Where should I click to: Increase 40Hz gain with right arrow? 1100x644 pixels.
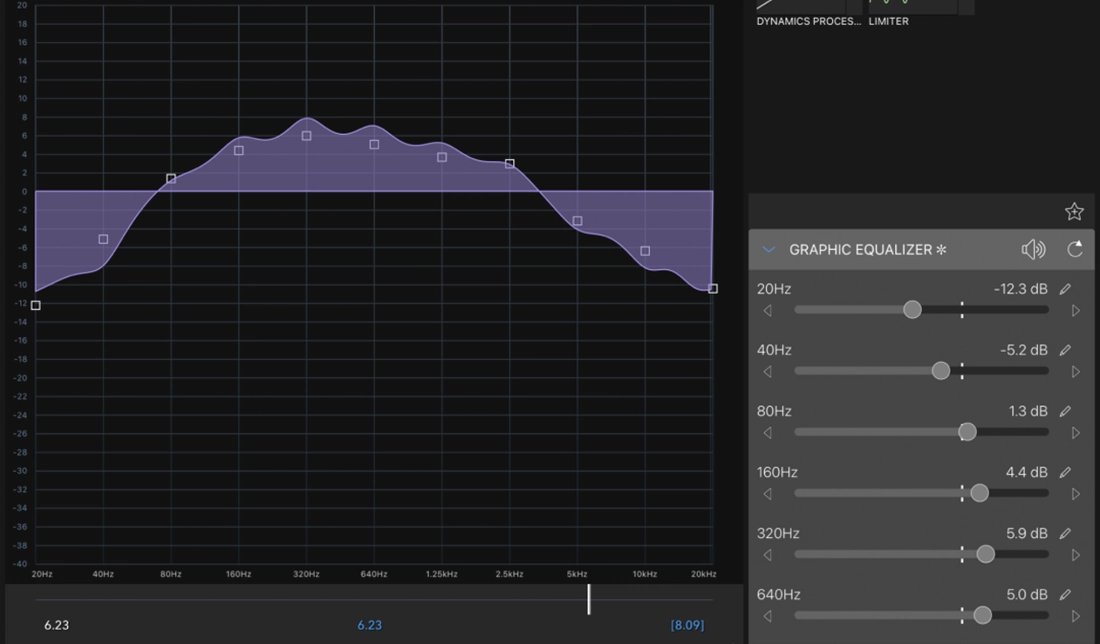[1076, 372]
